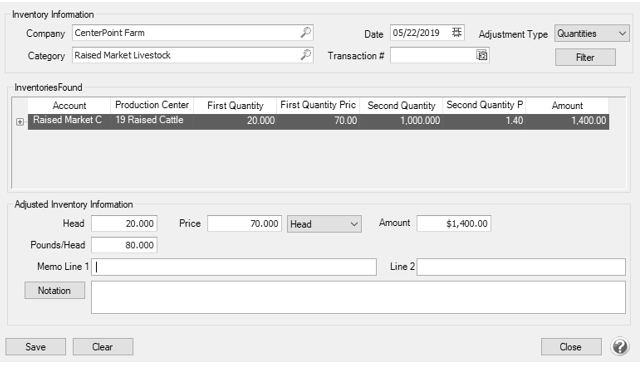Click the Filter button
Viewport: 640px width, 366px height.
[585, 57]
